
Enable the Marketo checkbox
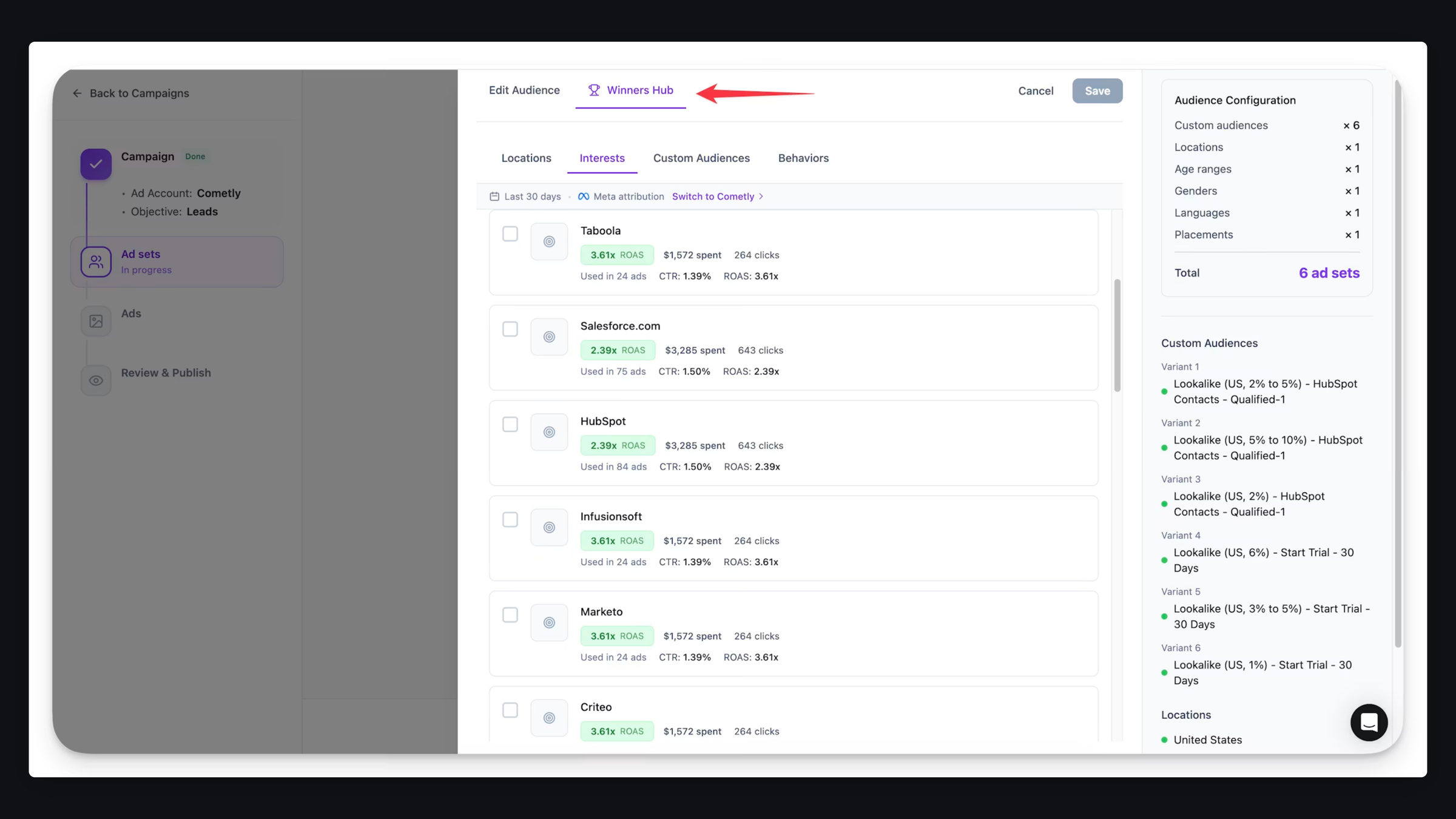click(x=510, y=615)
